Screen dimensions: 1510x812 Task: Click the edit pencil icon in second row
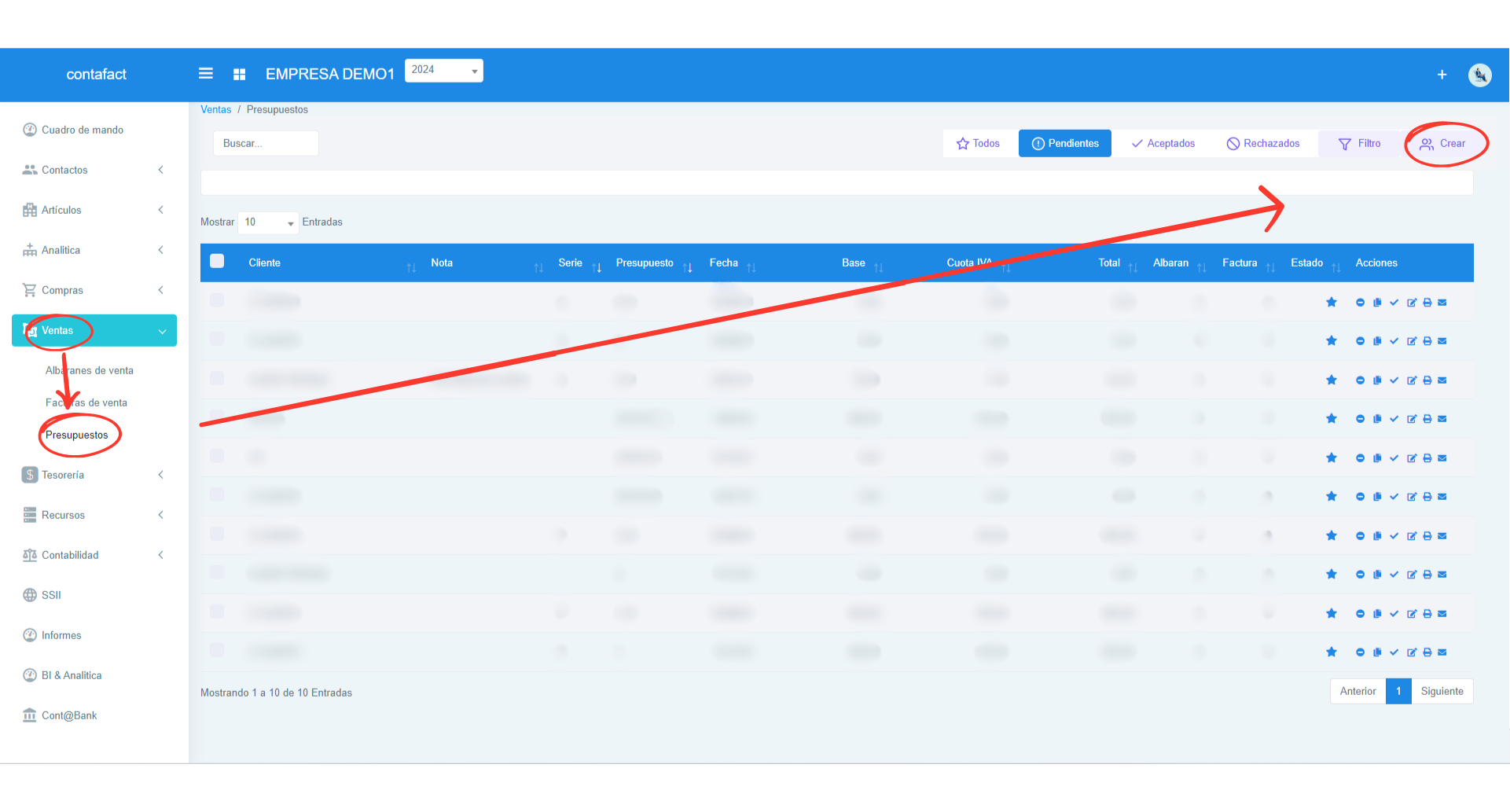(1412, 341)
